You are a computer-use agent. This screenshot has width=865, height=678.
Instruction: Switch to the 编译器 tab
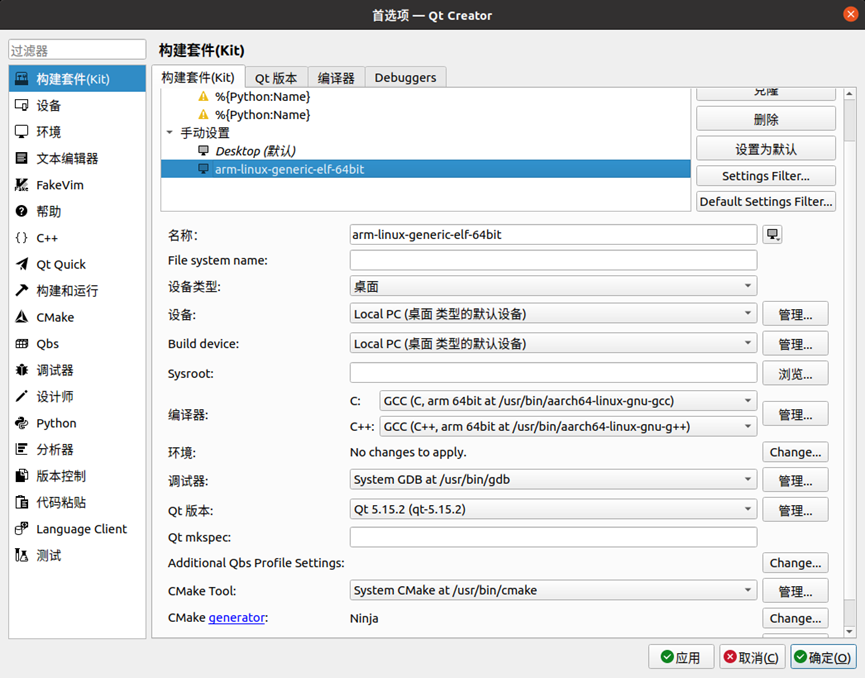pos(336,78)
